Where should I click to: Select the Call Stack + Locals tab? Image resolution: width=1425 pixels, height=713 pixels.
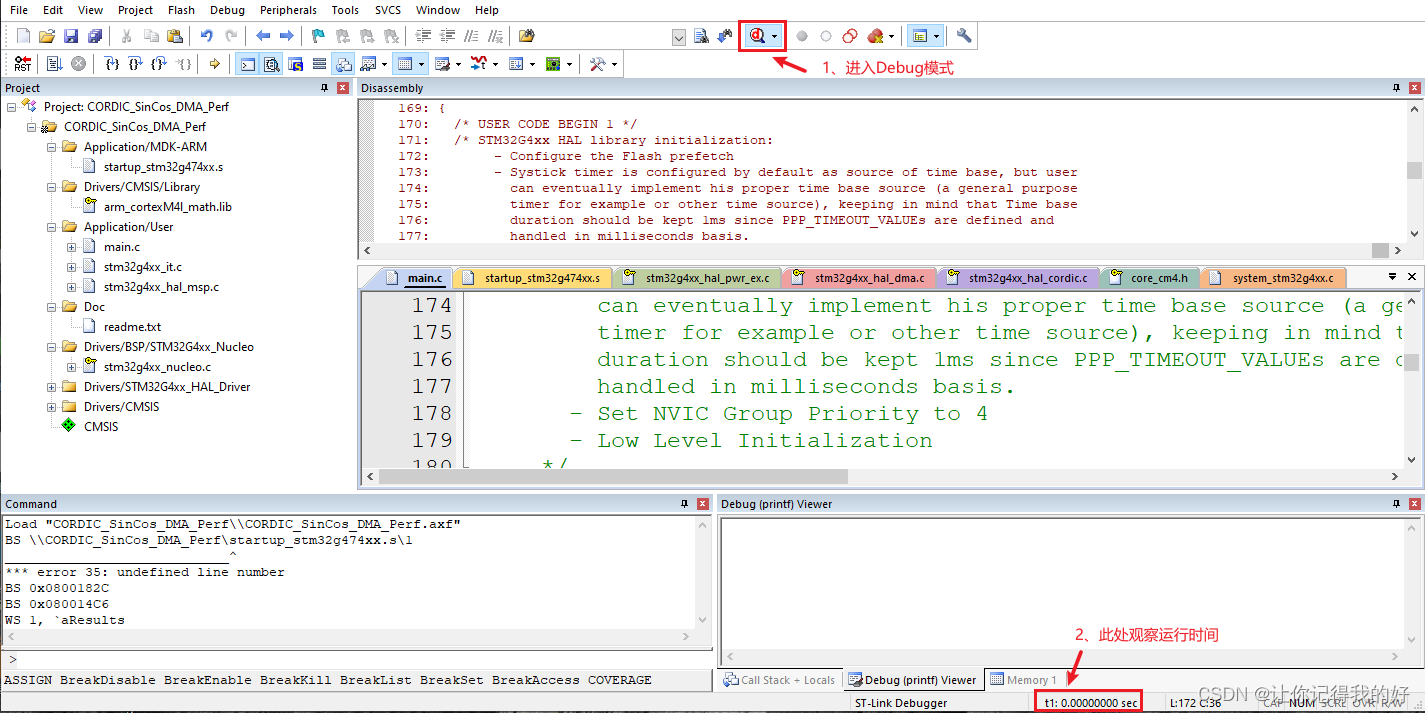(x=780, y=680)
